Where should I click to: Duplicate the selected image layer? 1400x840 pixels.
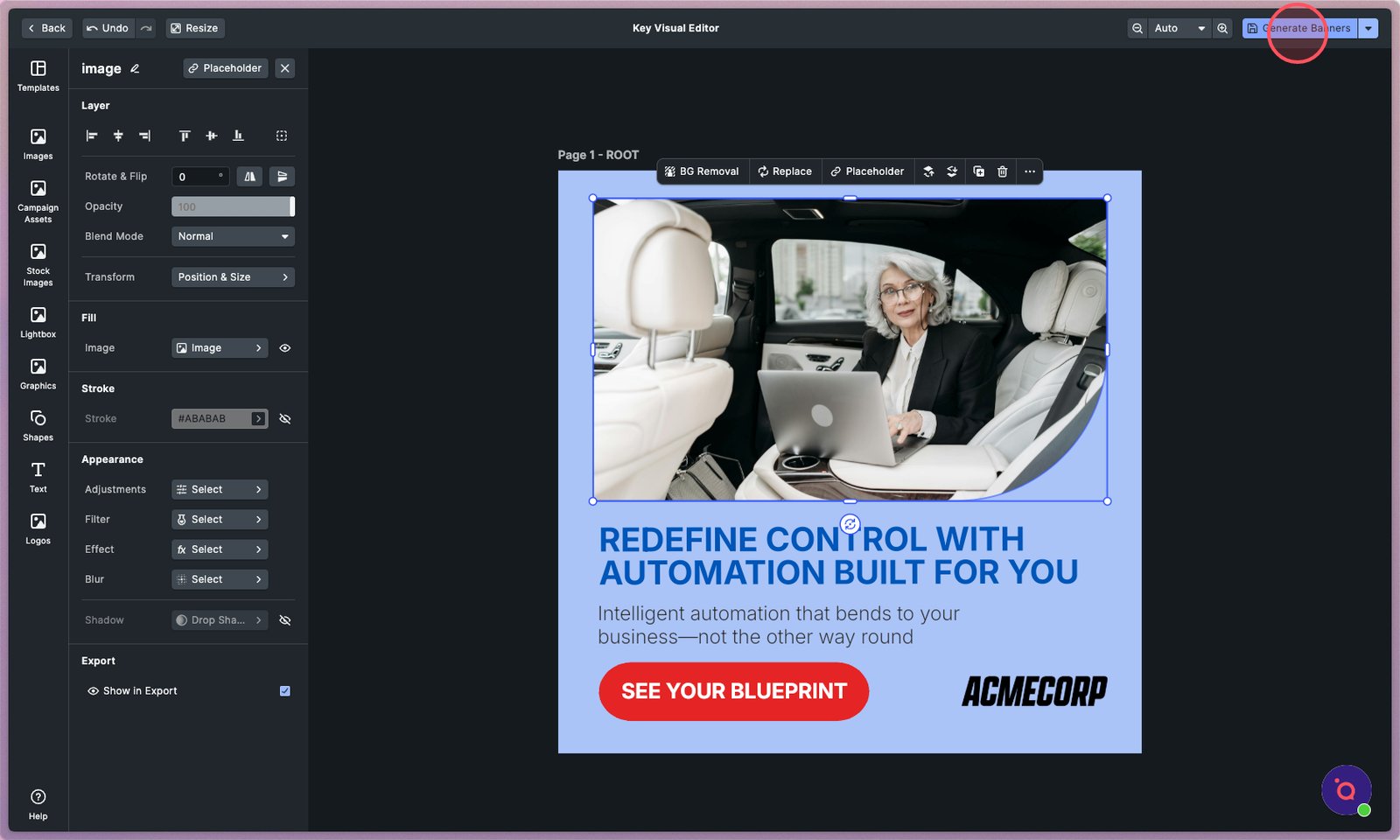point(978,171)
